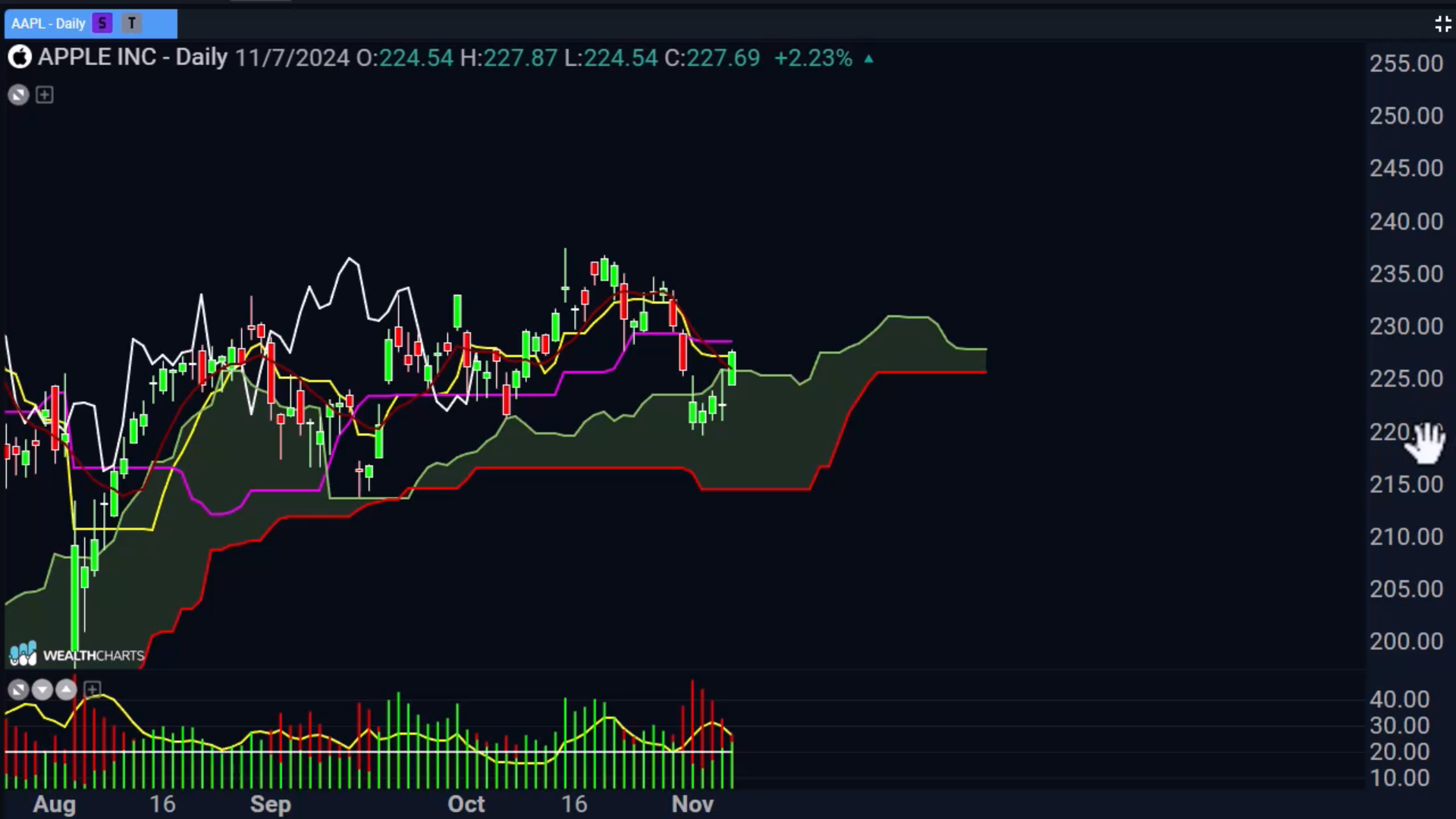Viewport: 1456px width, 819px height.
Task: Add indicator with the volume pane plus icon
Action: (x=93, y=689)
